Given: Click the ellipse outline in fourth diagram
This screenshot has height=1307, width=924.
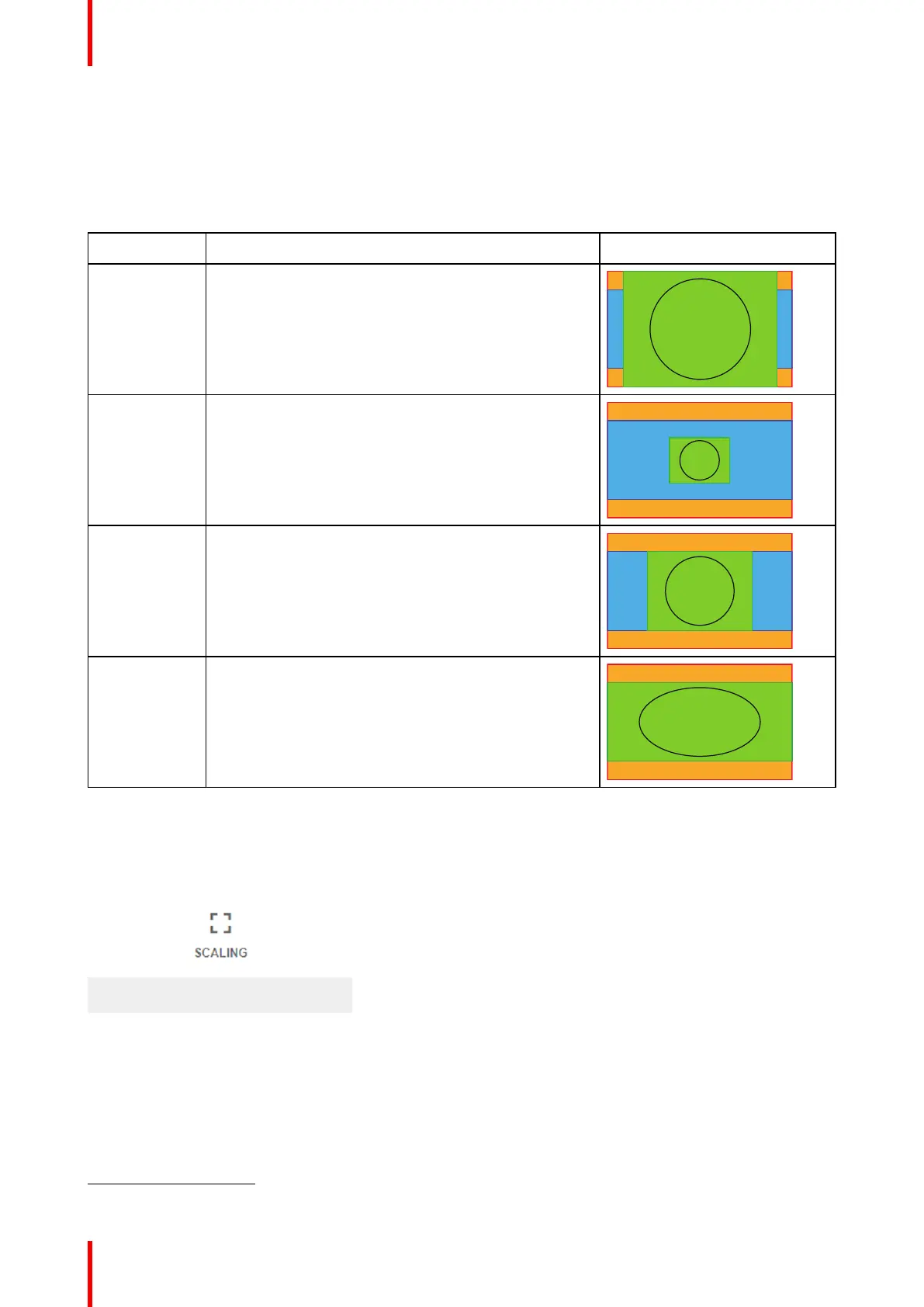Looking at the screenshot, I should (x=699, y=722).
